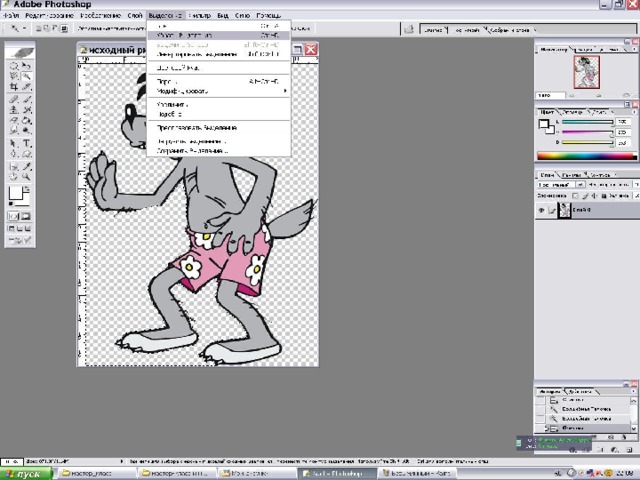Image resolution: width=640 pixels, height=480 pixels.
Task: Click the color spectrum ramp in Color panel
Action: 587,156
